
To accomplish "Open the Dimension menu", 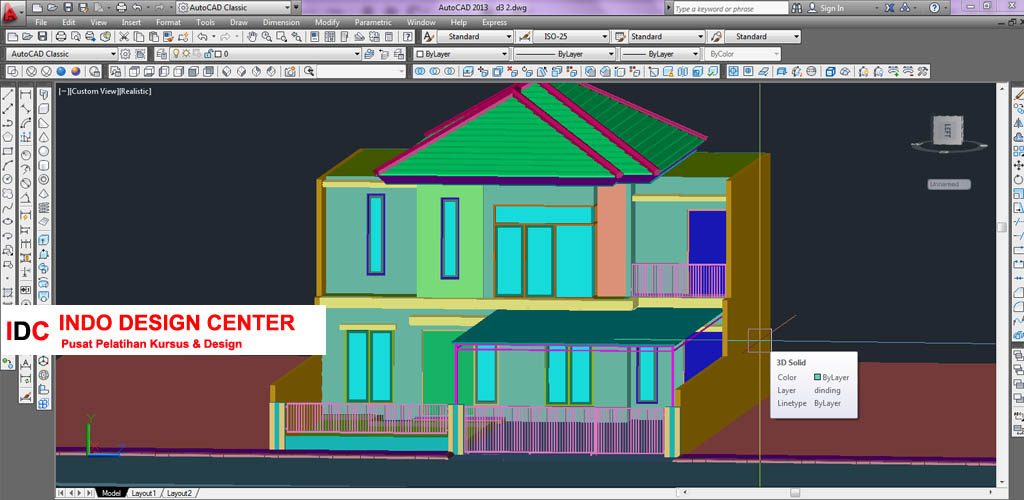I will [281, 22].
